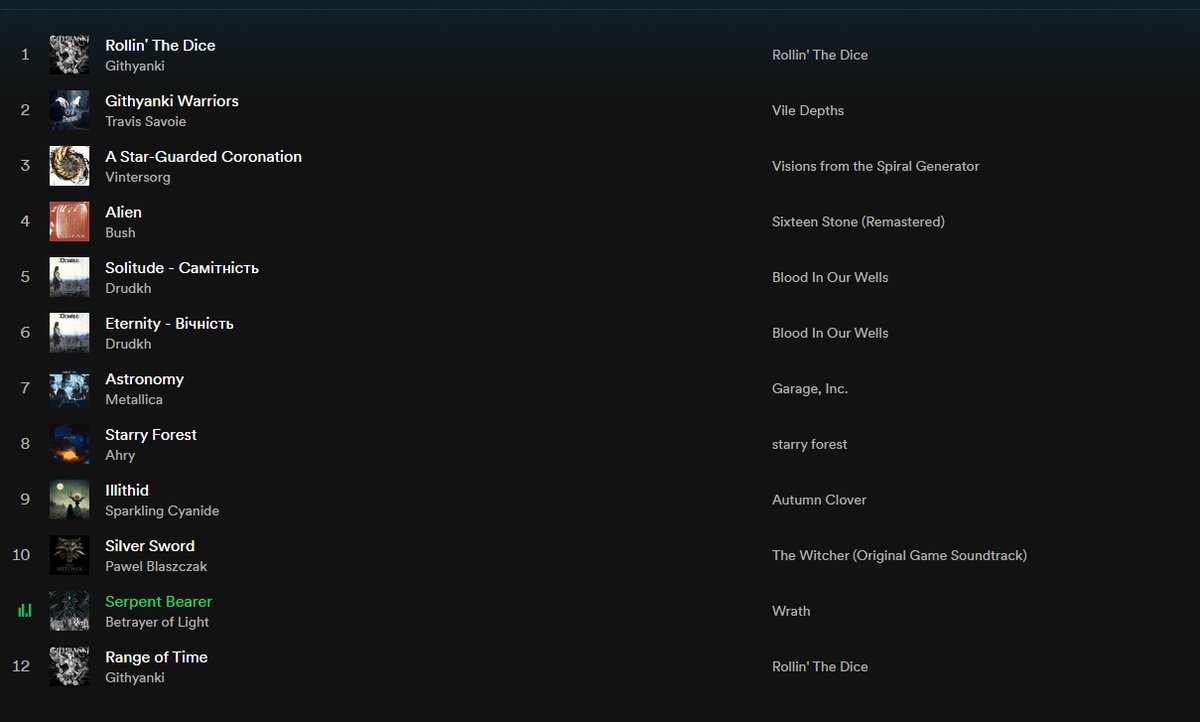Click track number 10
The height and width of the screenshot is (722, 1200).
tap(22, 555)
